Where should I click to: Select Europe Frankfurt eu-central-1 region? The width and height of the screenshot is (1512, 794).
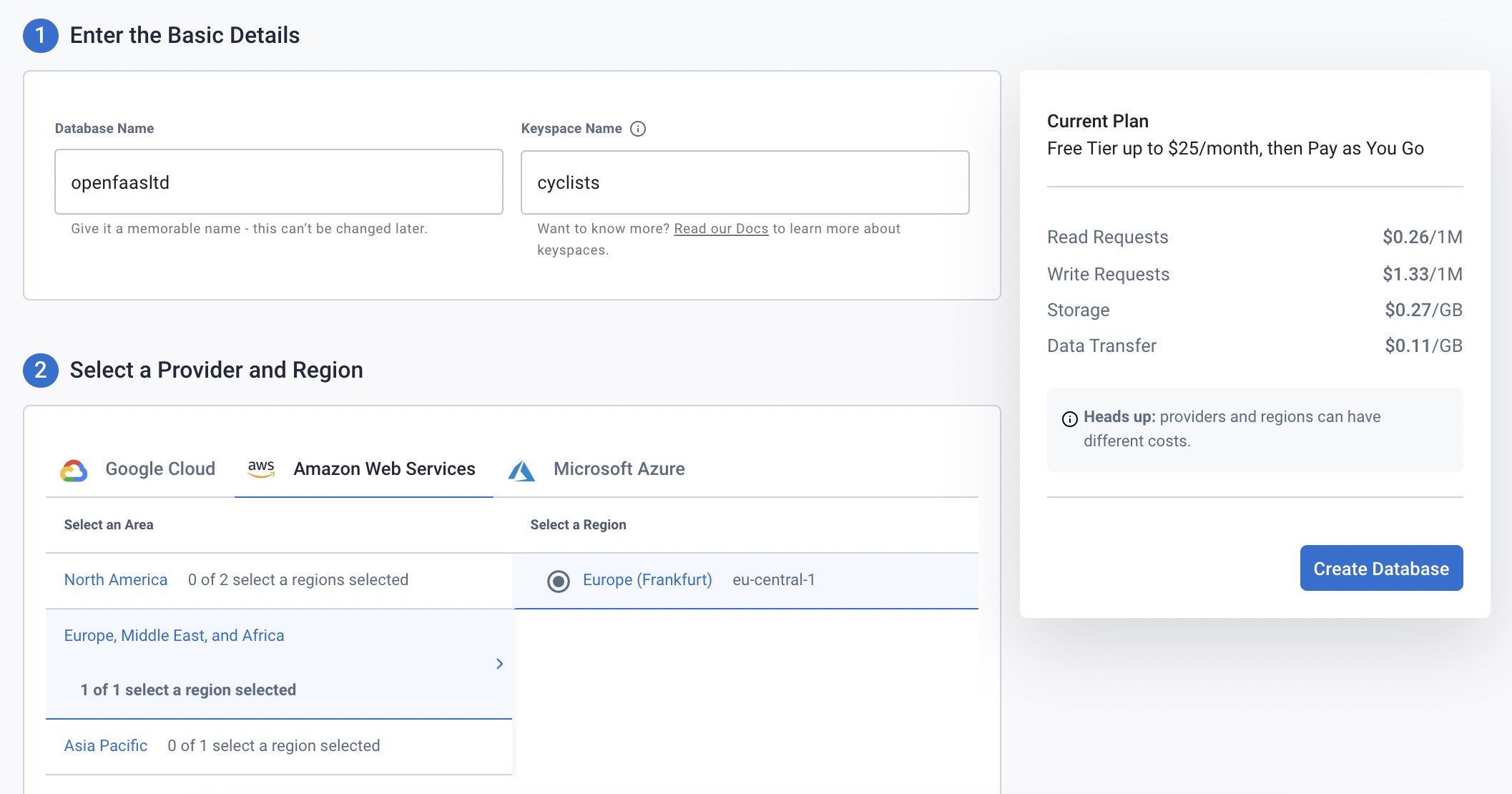[558, 580]
